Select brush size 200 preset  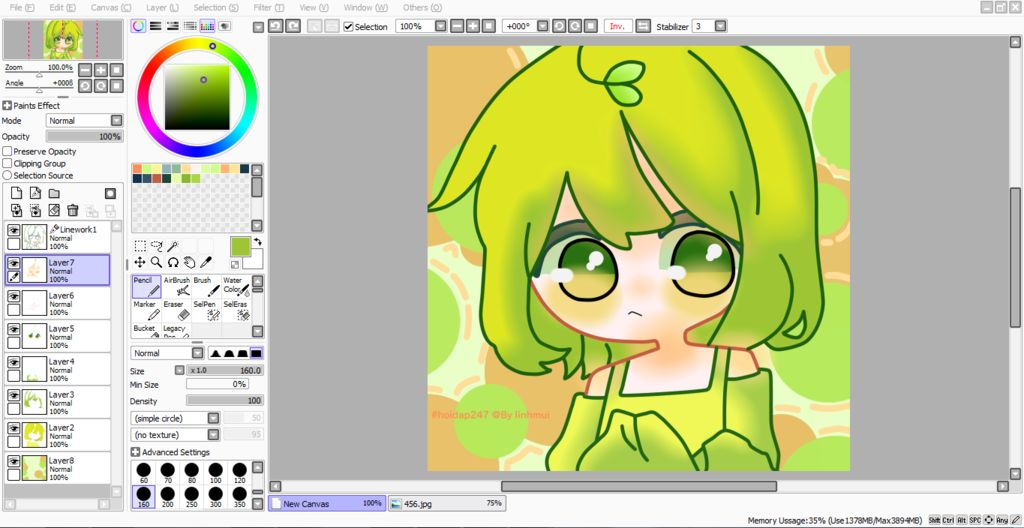(168, 497)
